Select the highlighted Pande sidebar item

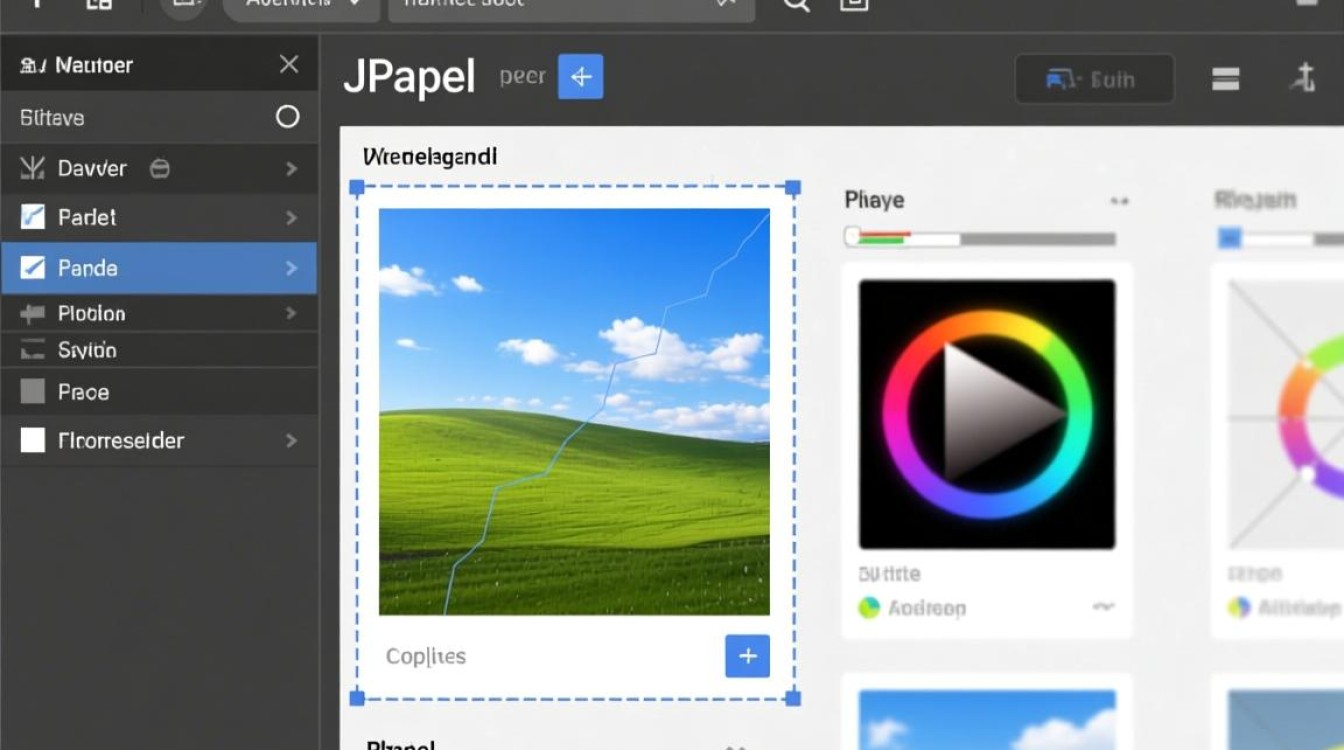(158, 268)
